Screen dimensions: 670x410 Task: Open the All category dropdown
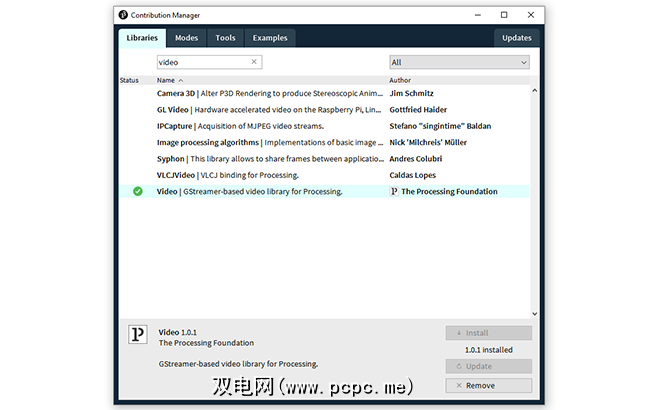(x=459, y=62)
